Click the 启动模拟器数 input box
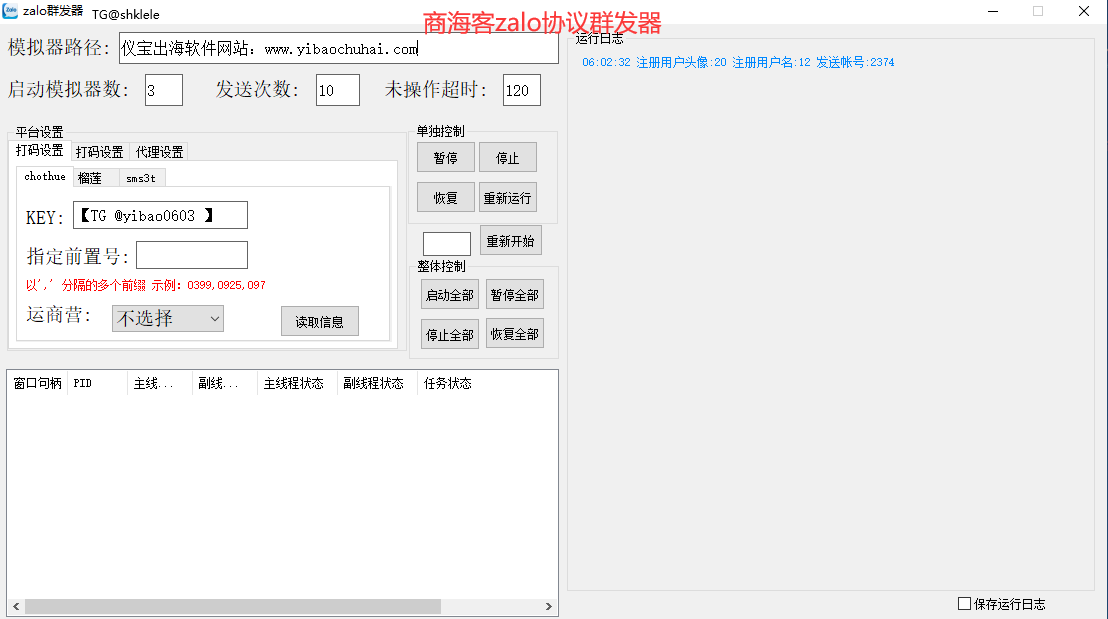The height and width of the screenshot is (619, 1108). [x=164, y=90]
